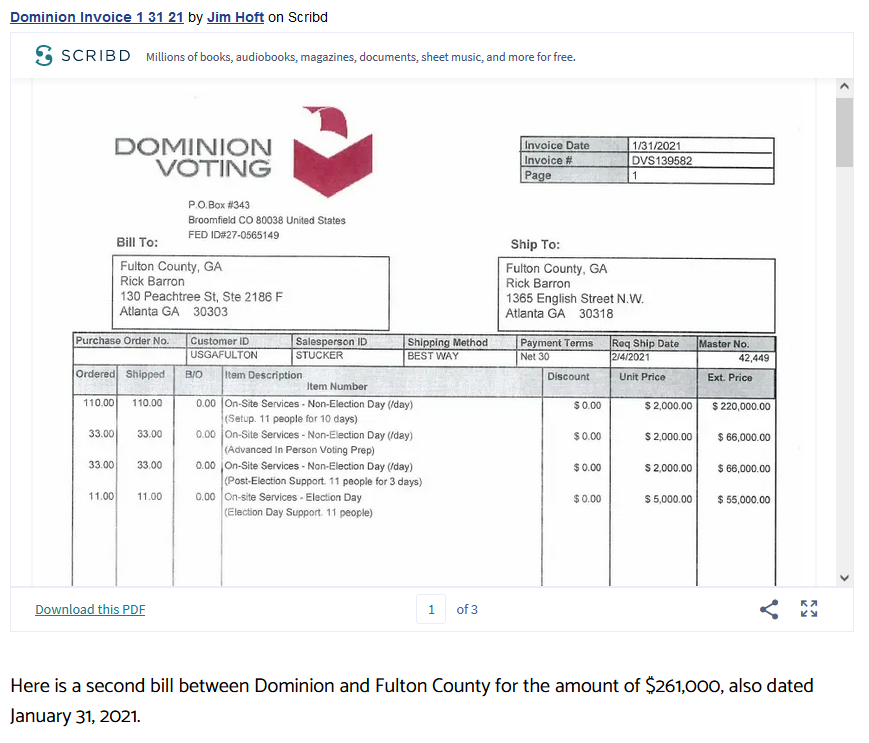
Task: Click the $5,000.00 unit price
Action: pyautogui.click(x=668, y=499)
